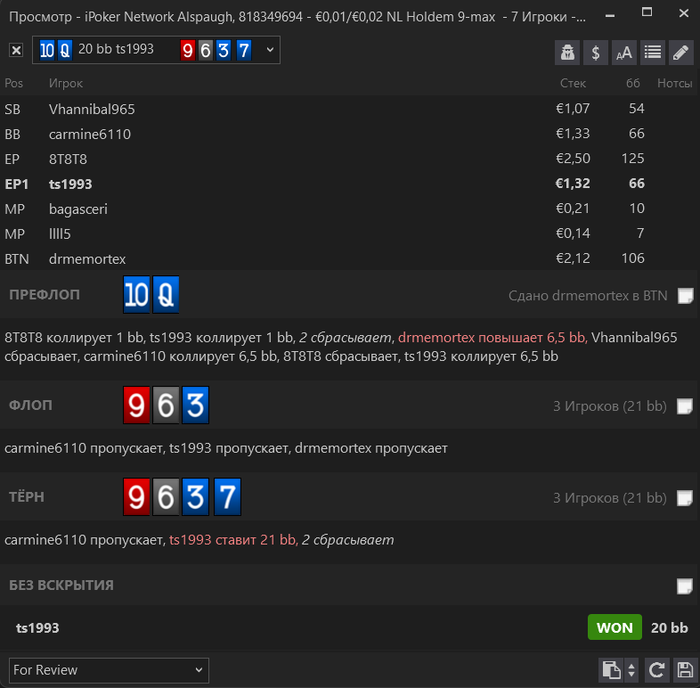
Task: Toggle dollar currency display icon
Action: 596,52
